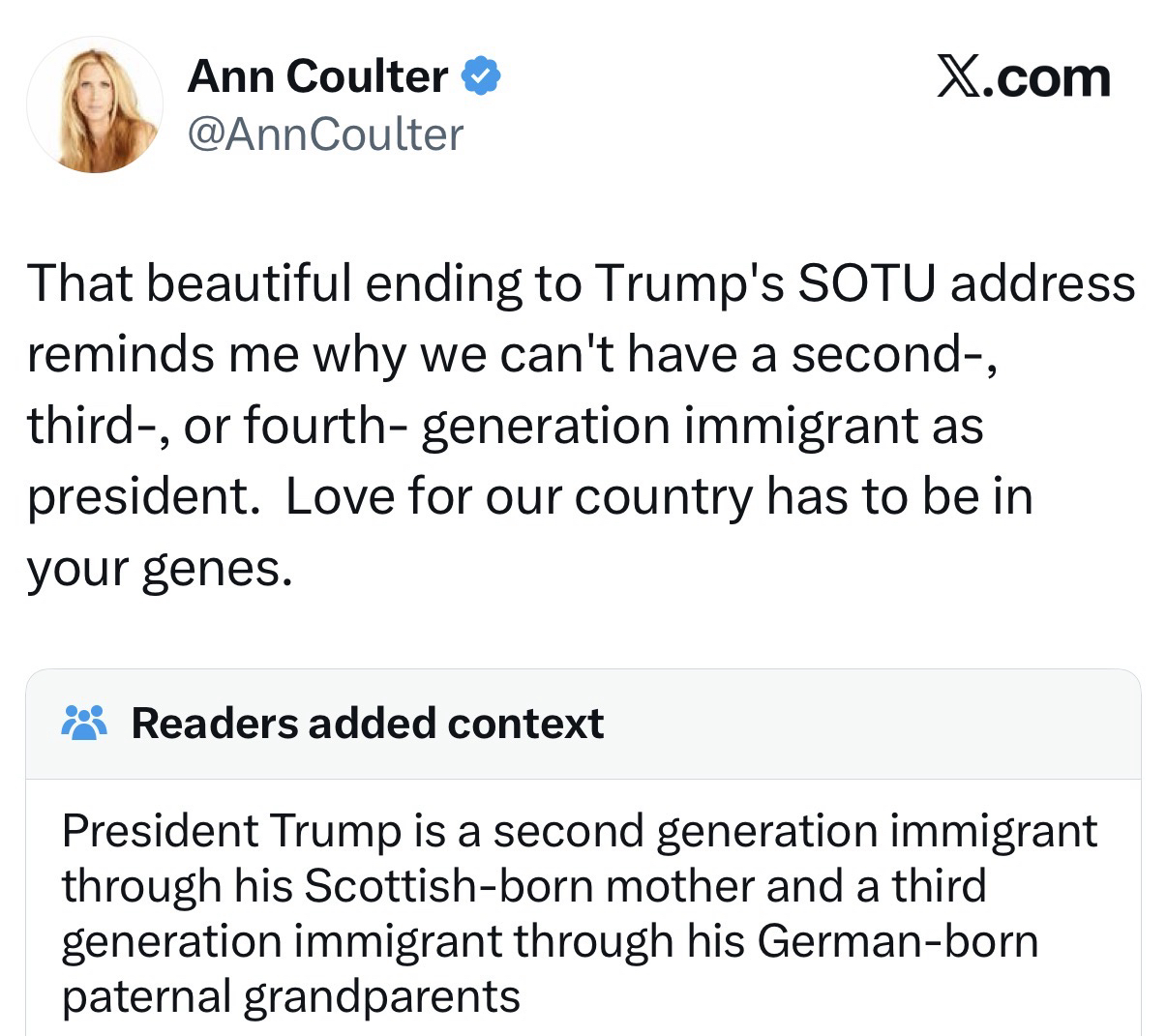Open the @AnnCoulter handle link
The height and width of the screenshot is (1036, 1167).
325,134
